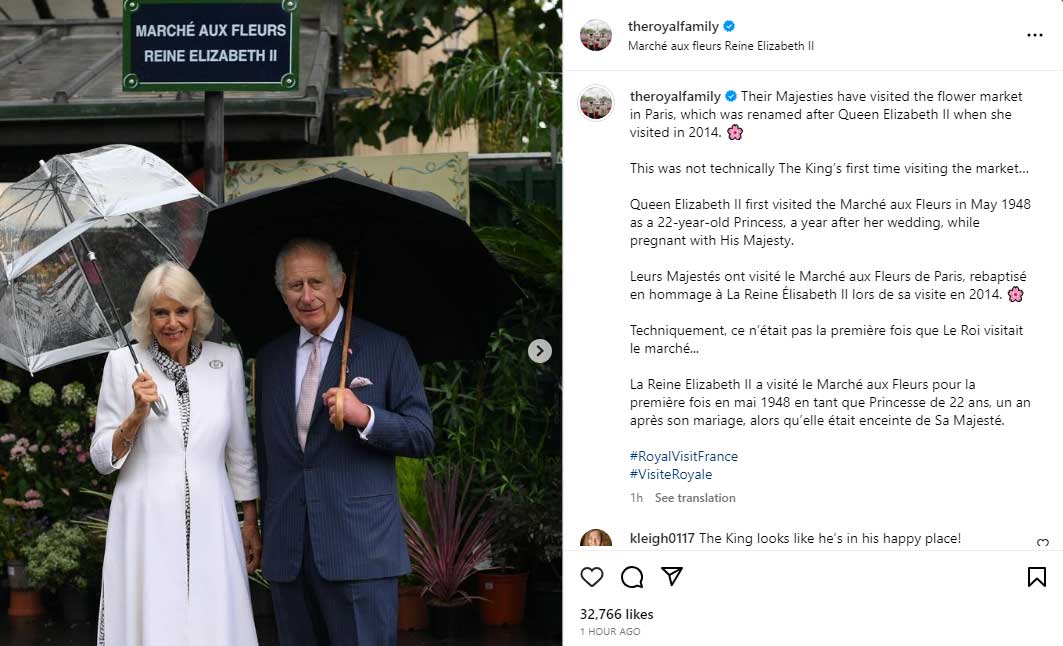The width and height of the screenshot is (1063, 646).
Task: Go to next photo arrow
Action: click(540, 350)
